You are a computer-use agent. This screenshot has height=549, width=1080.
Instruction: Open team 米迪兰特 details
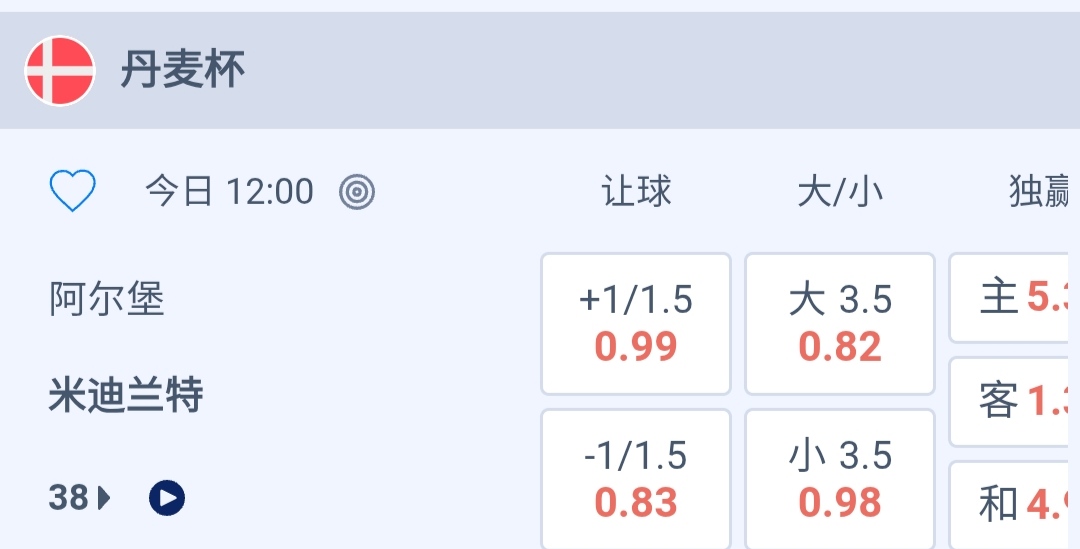126,396
